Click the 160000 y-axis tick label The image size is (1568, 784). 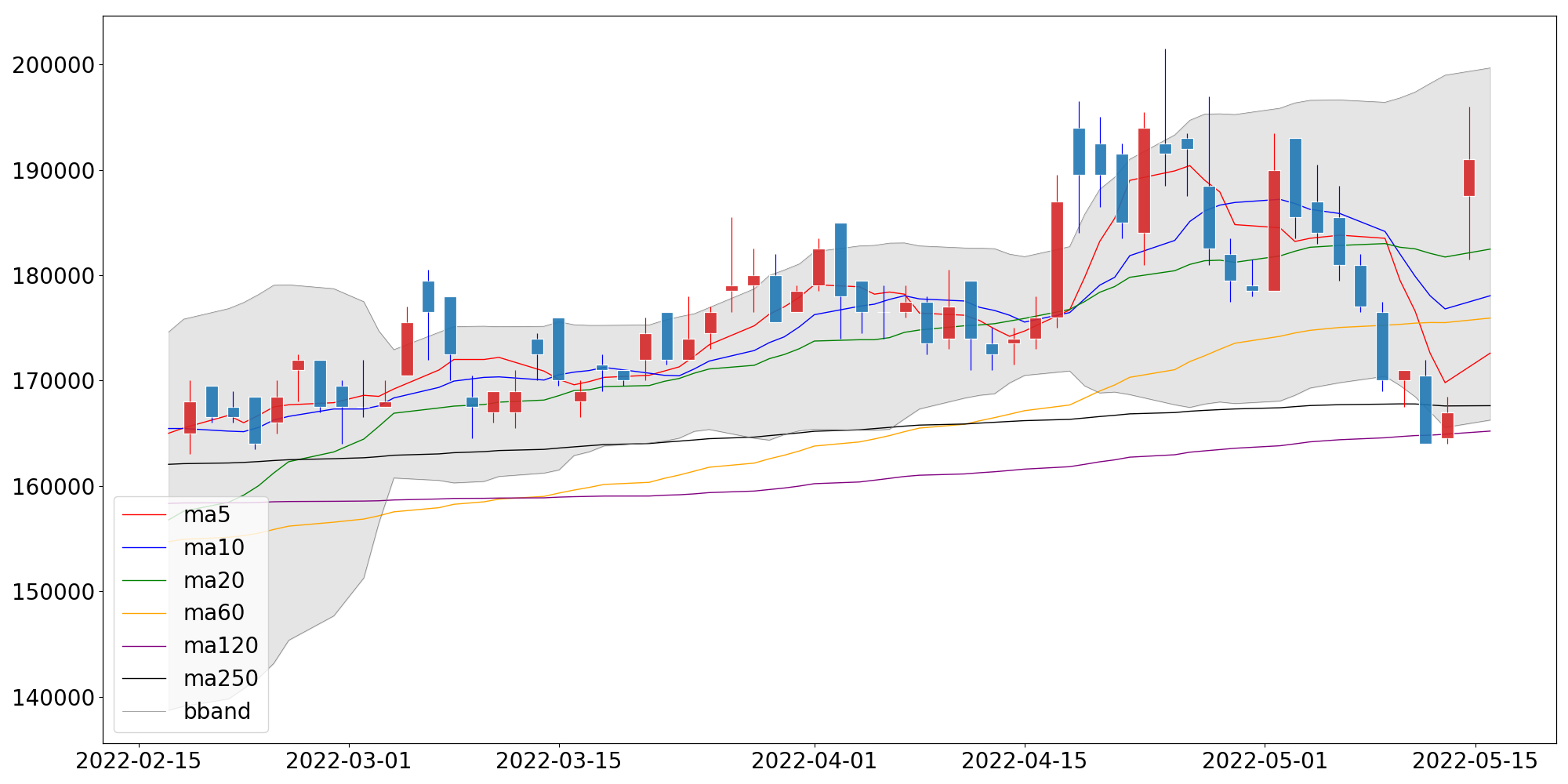(54, 487)
